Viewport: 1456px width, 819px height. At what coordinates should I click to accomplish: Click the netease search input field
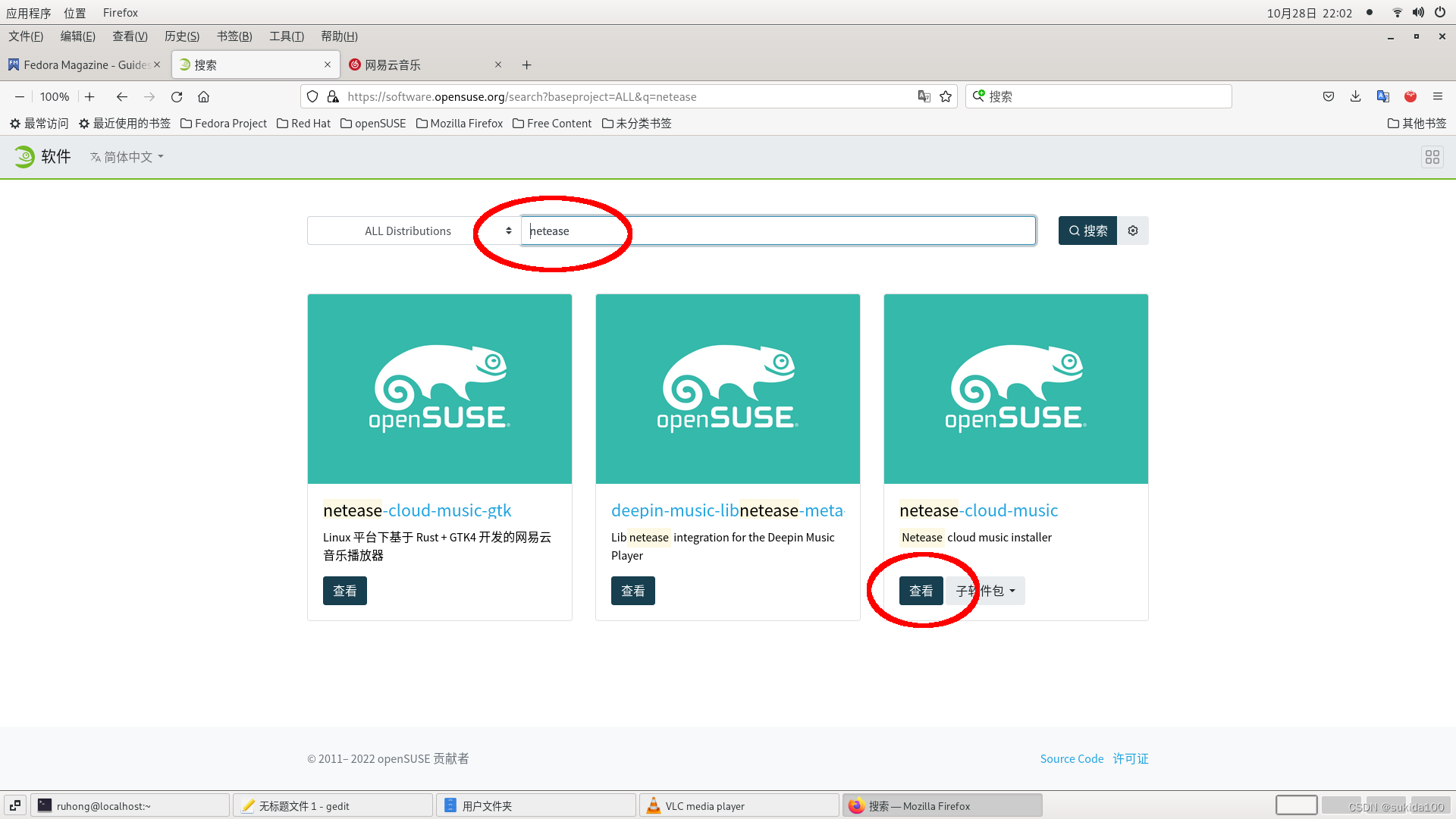pyautogui.click(x=778, y=231)
